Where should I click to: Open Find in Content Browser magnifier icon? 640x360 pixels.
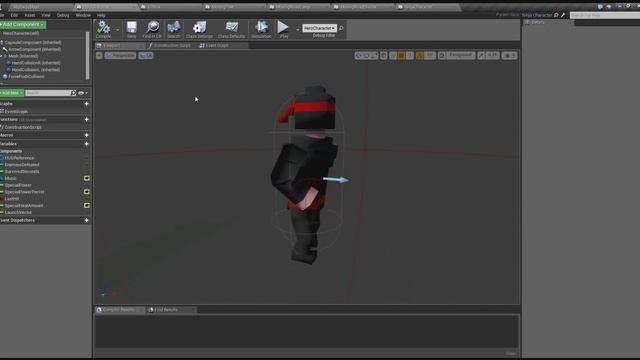[x=152, y=29]
